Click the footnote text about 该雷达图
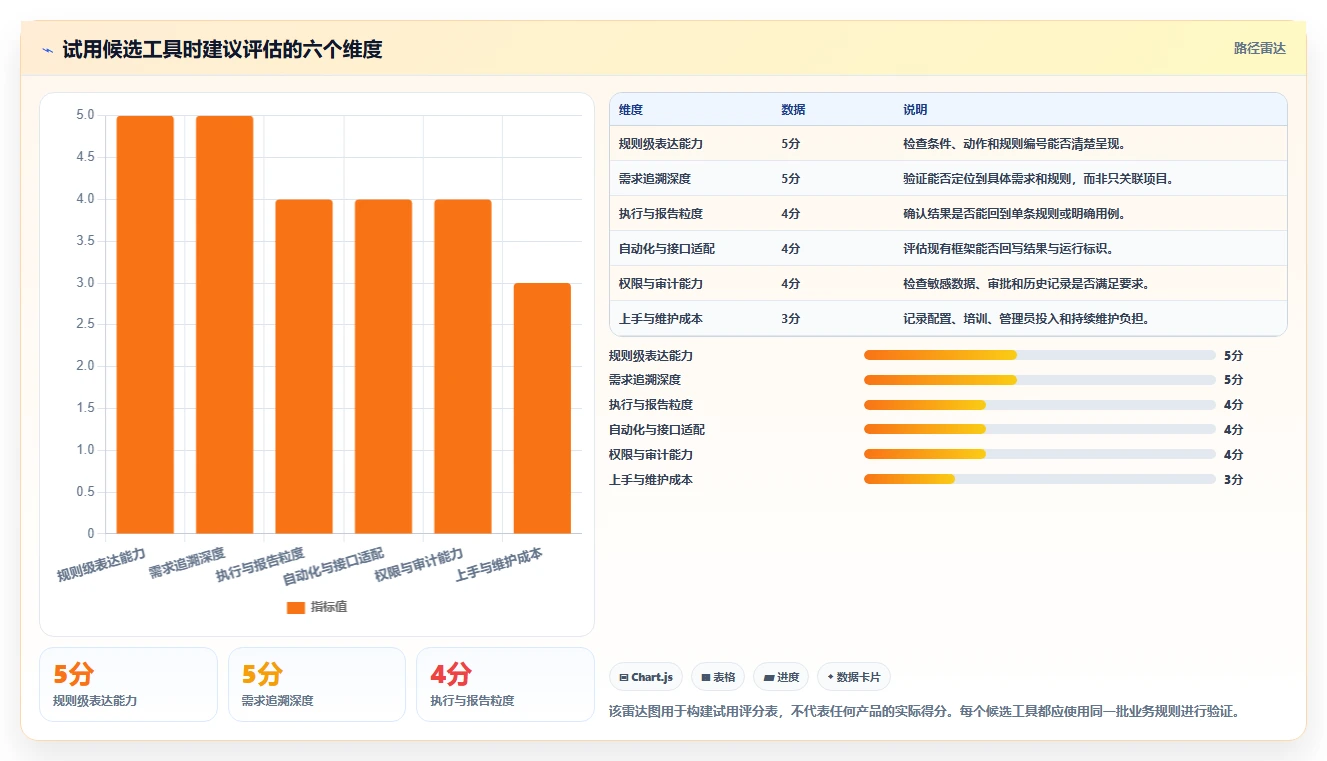 tap(925, 712)
